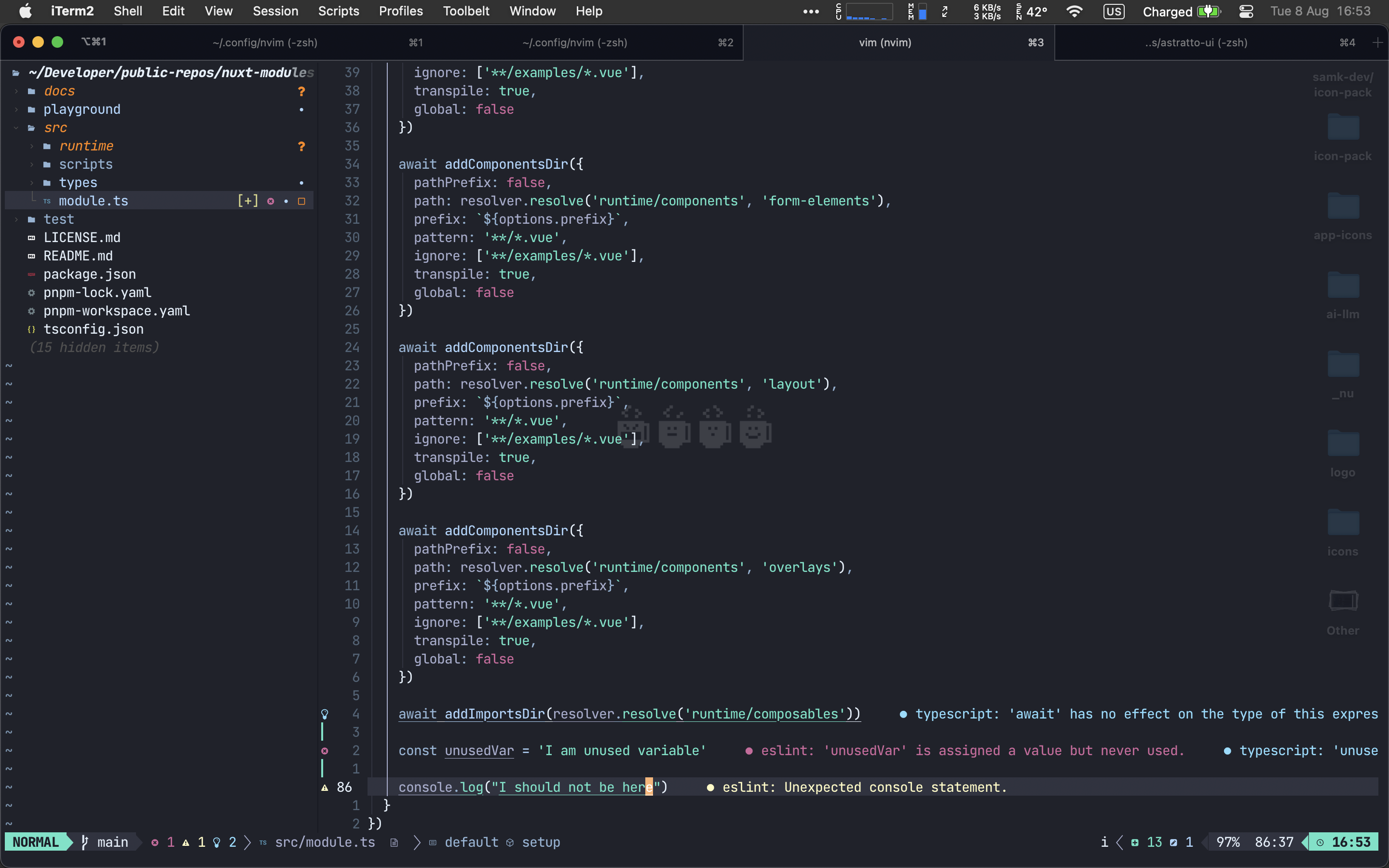Click the NORMAL mode indicator in statusline
This screenshot has height=868, width=1389.
tap(36, 841)
